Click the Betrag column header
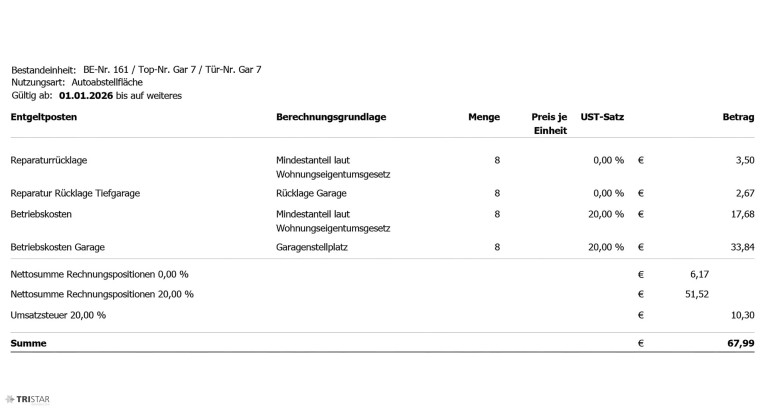Image resolution: width=770 pixels, height=417 pixels. click(x=738, y=117)
